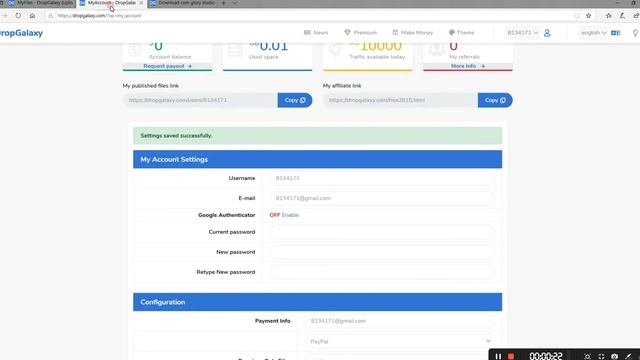Image resolution: width=640 pixels, height=360 pixels.
Task: Click the My Account Settings header
Action: coord(318,159)
